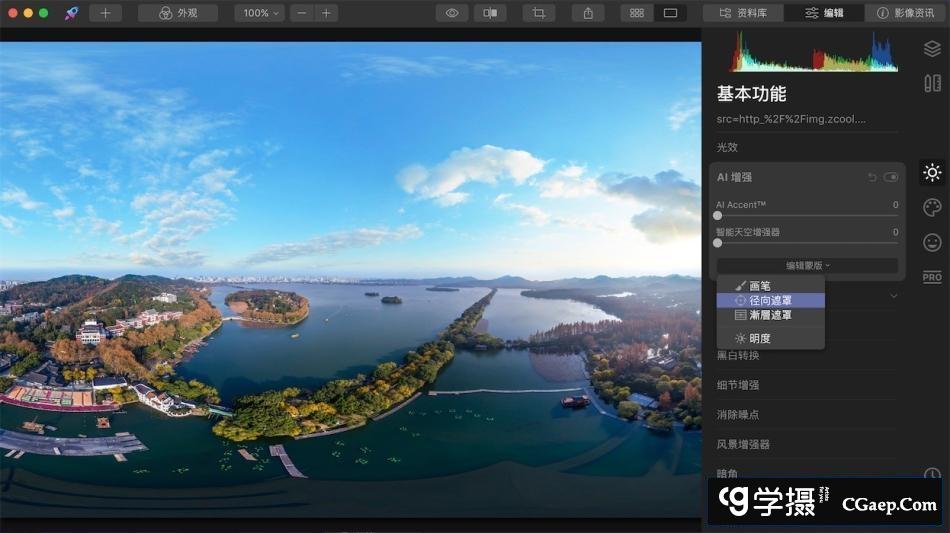The image size is (950, 533).
Task: Switch to the 资料库 tab
Action: 744,13
